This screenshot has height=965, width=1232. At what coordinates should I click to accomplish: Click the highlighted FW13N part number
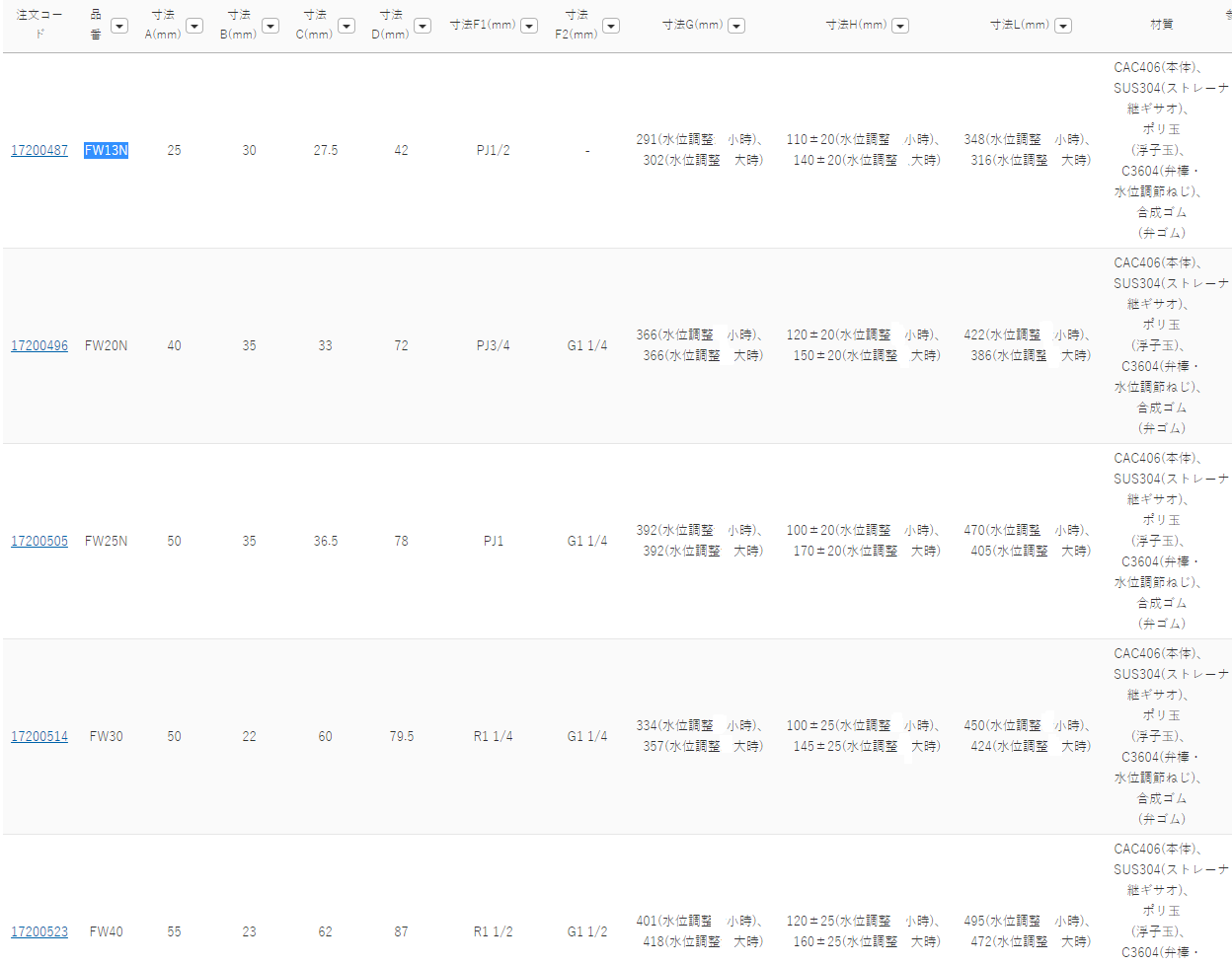pos(106,151)
